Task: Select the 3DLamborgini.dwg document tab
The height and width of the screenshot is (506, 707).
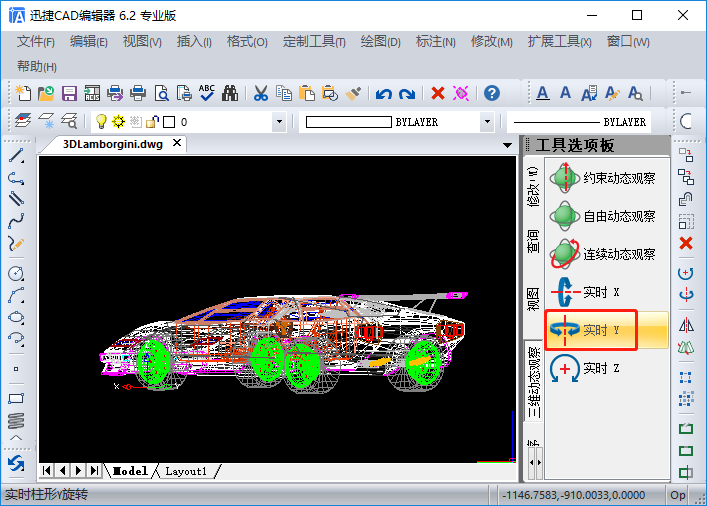Action: tap(113, 144)
